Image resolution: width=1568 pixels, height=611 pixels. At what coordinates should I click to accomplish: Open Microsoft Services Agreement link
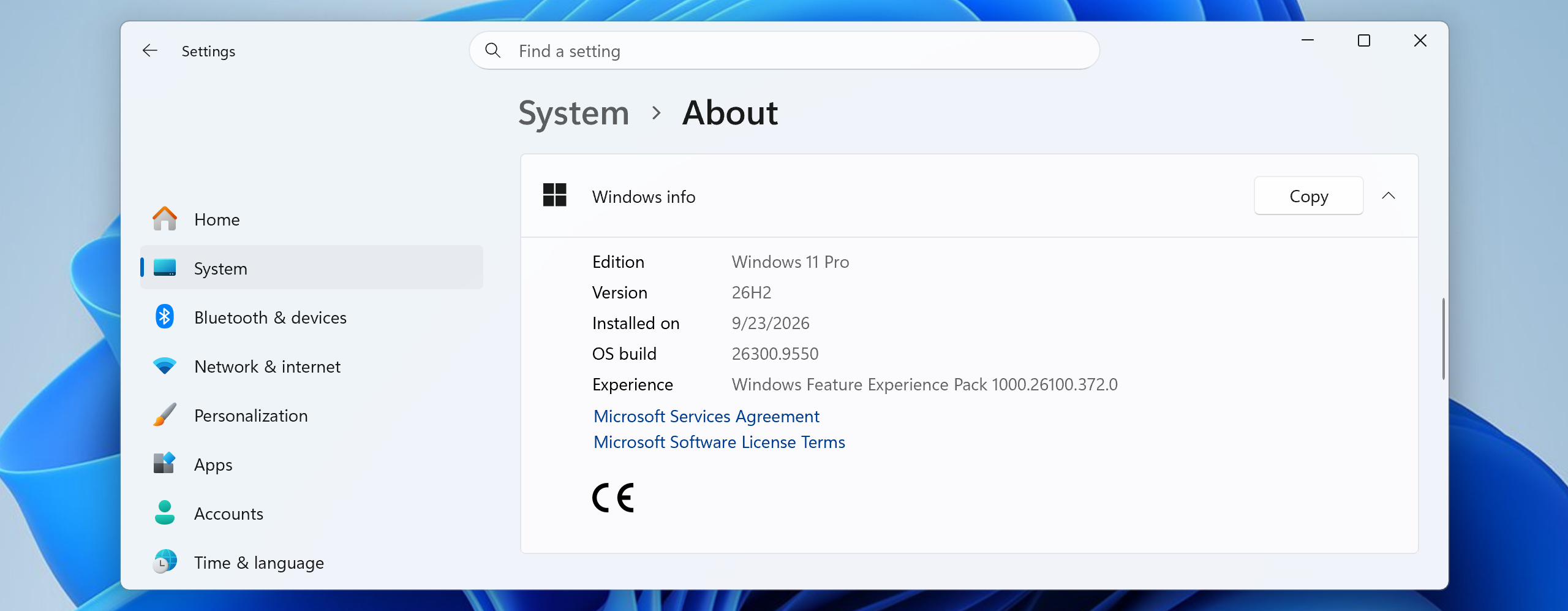pyautogui.click(x=706, y=416)
